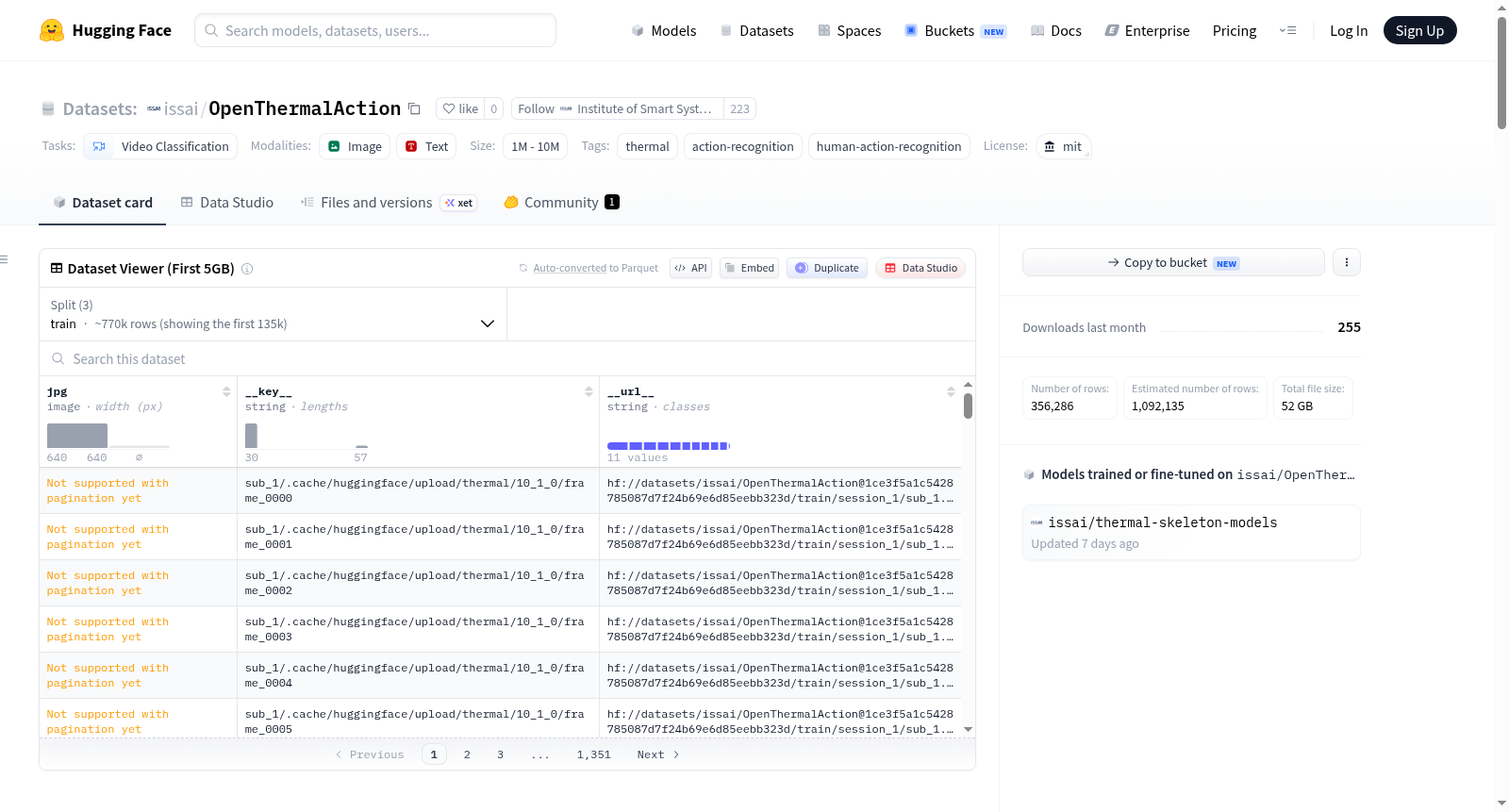This screenshot has height=812, width=1509.
Task: Focus the Search this dataset field
Action: (507, 358)
